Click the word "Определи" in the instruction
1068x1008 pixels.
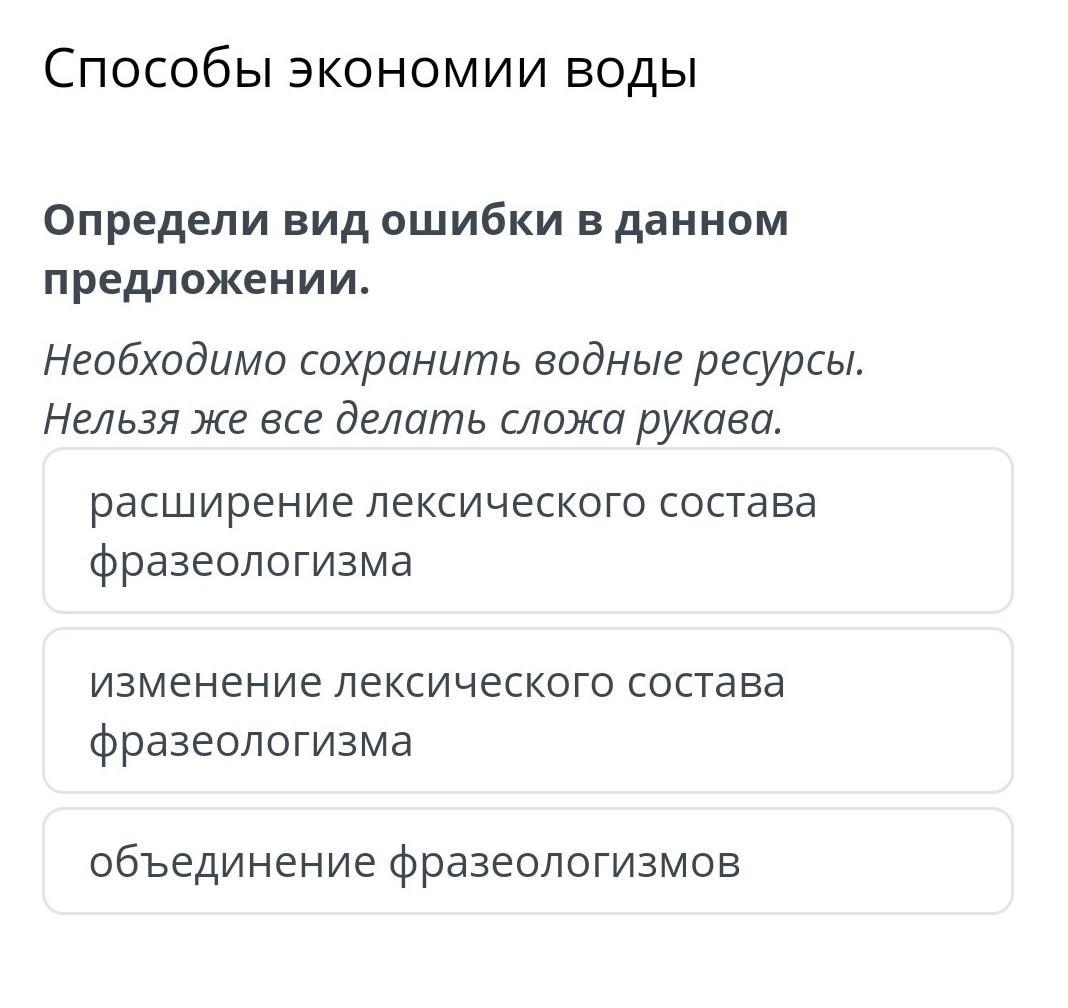(153, 221)
